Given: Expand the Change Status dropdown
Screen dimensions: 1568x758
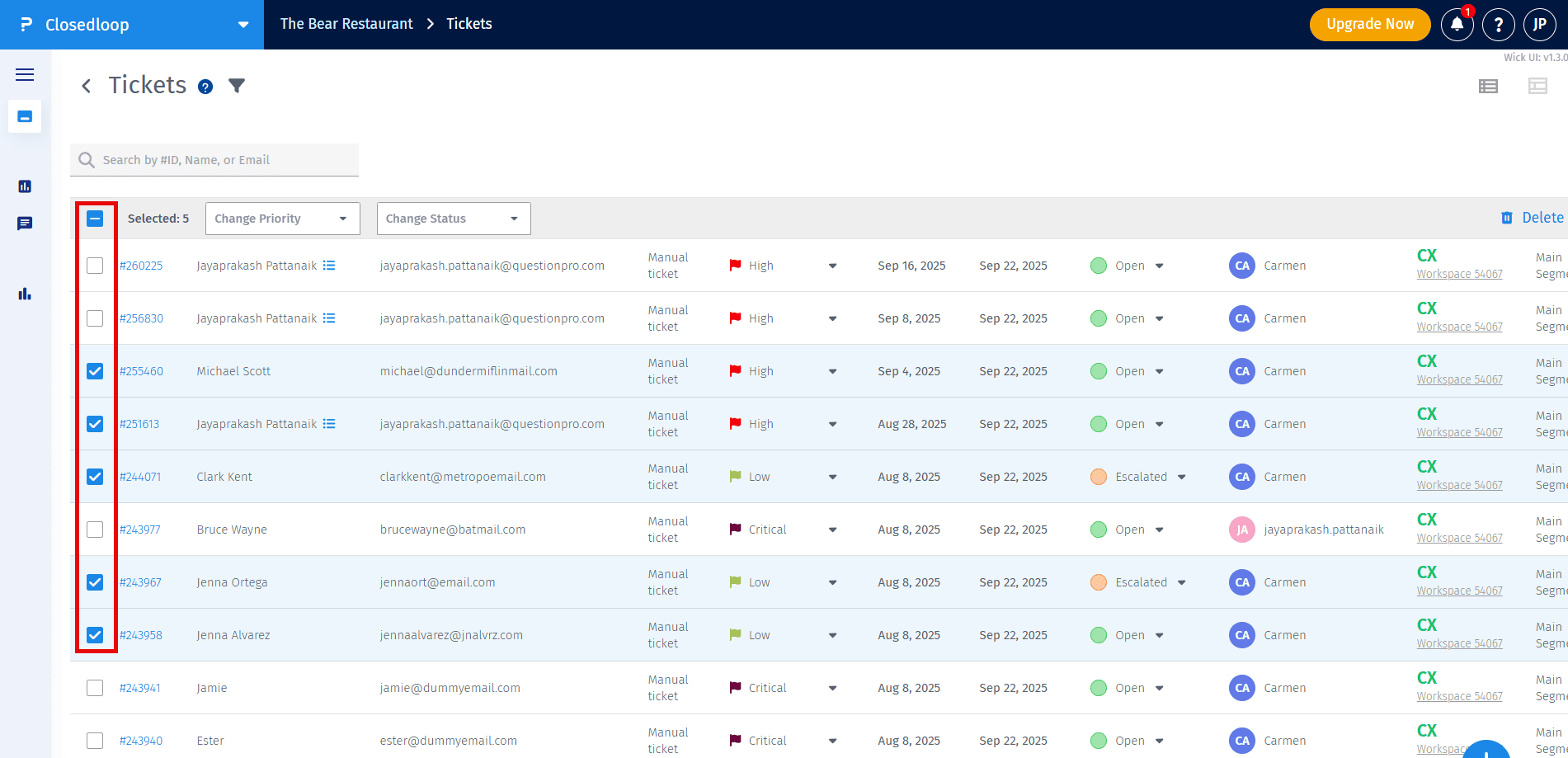Looking at the screenshot, I should click(453, 219).
